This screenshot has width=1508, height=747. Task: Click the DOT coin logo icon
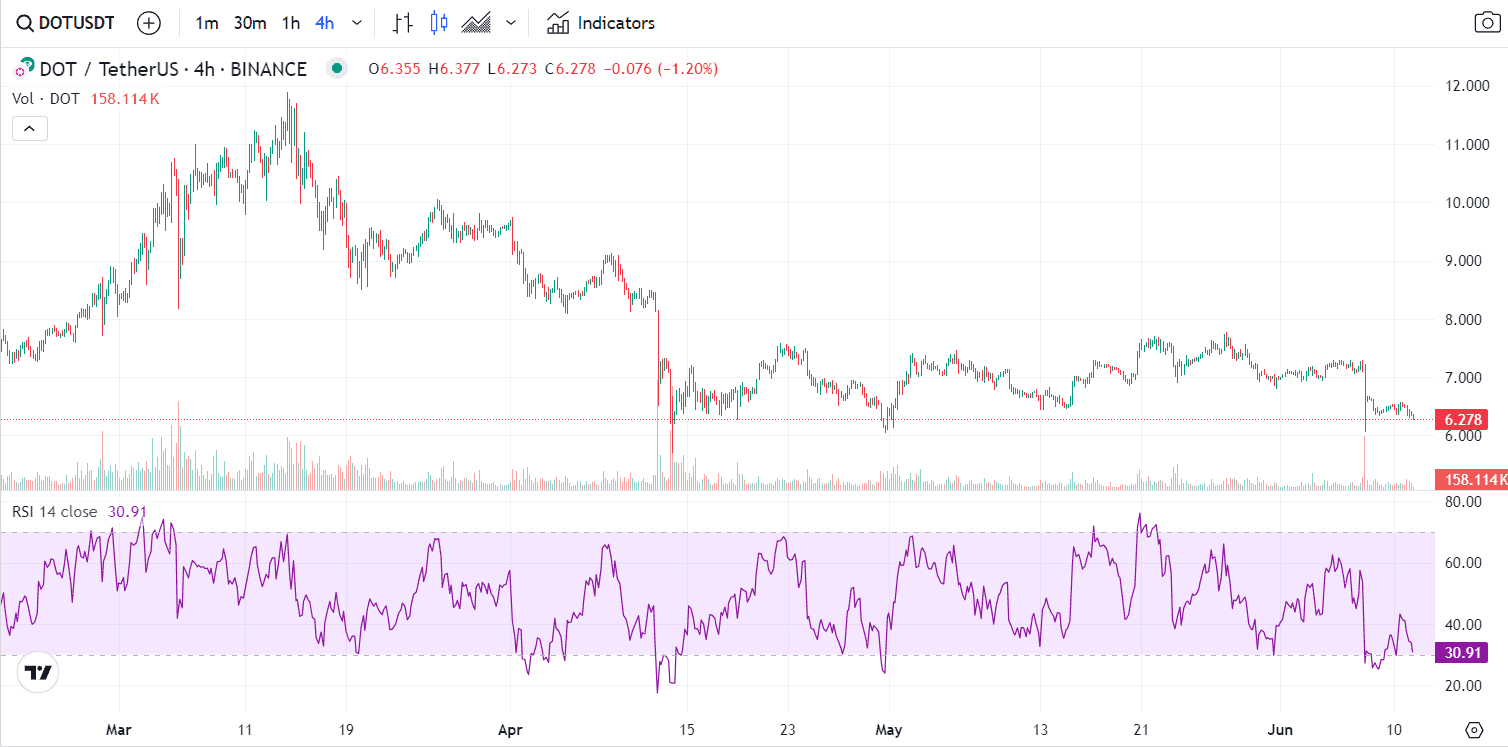tap(23, 69)
